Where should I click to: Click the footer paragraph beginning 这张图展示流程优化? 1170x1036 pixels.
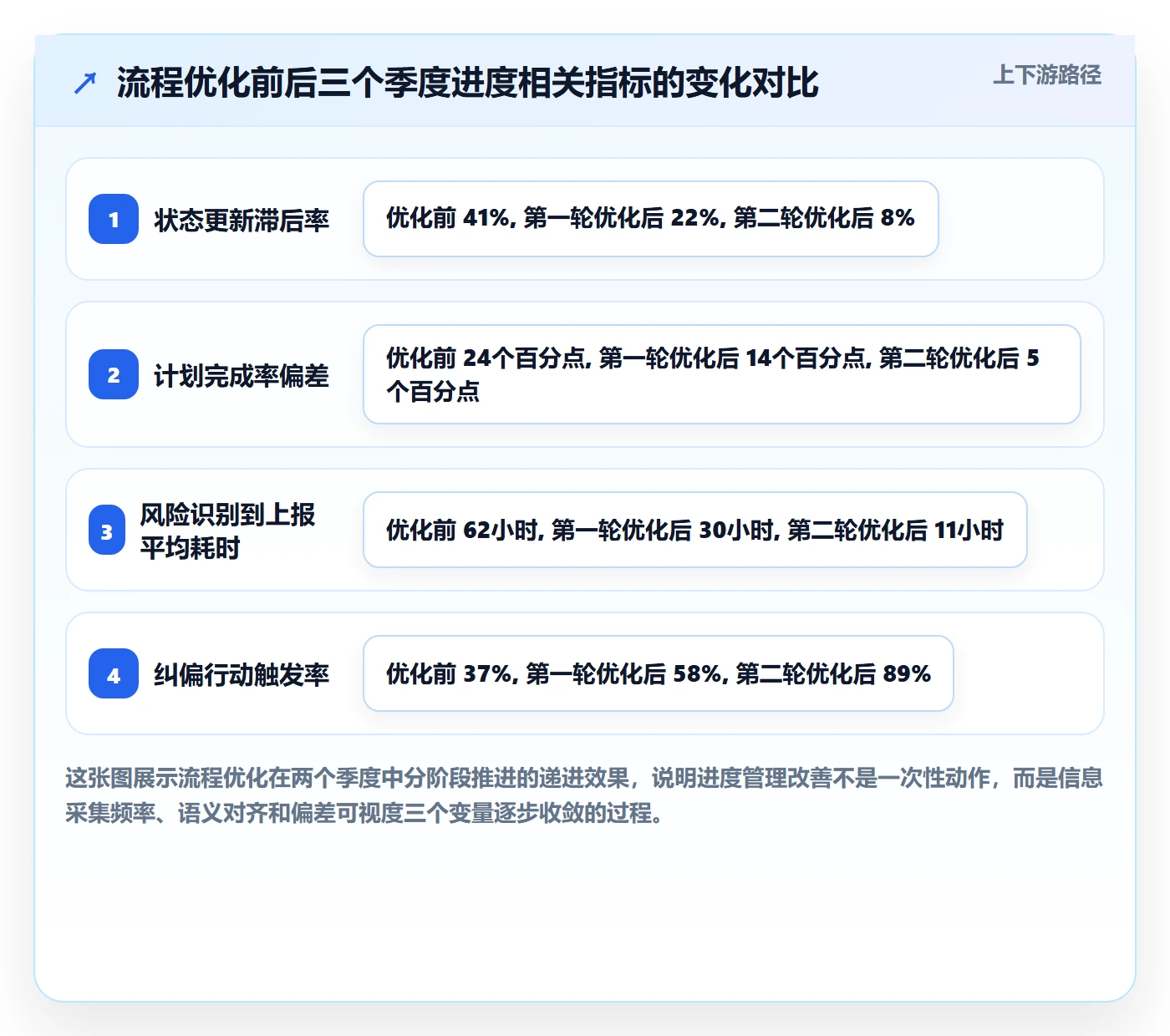pyautogui.click(x=584, y=795)
